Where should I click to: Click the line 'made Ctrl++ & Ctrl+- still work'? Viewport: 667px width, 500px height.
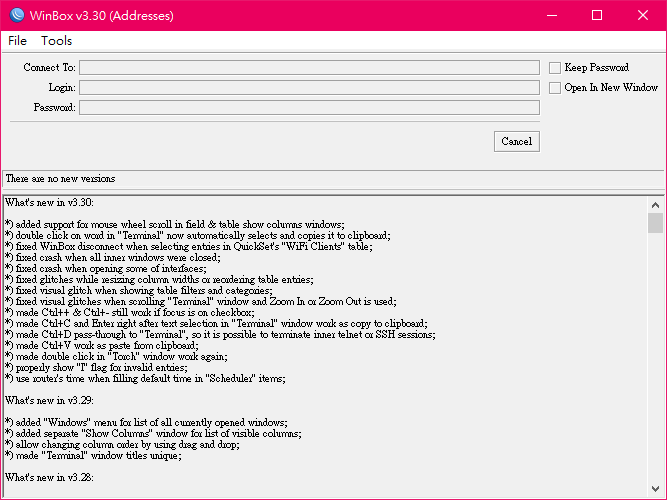tap(130, 313)
